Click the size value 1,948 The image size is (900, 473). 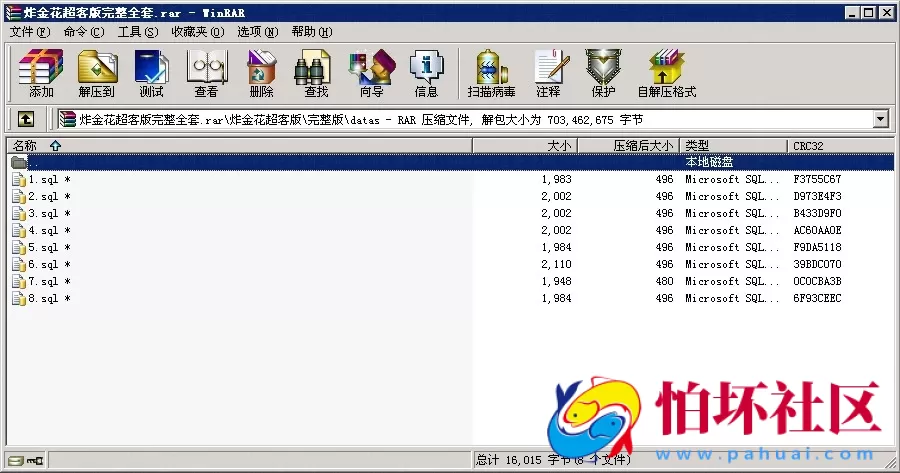coord(556,281)
